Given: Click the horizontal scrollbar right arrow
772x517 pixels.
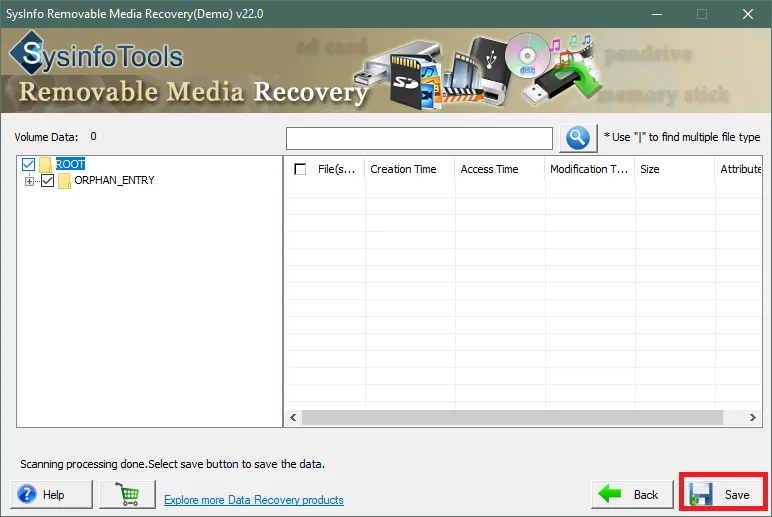Looking at the screenshot, I should (752, 418).
